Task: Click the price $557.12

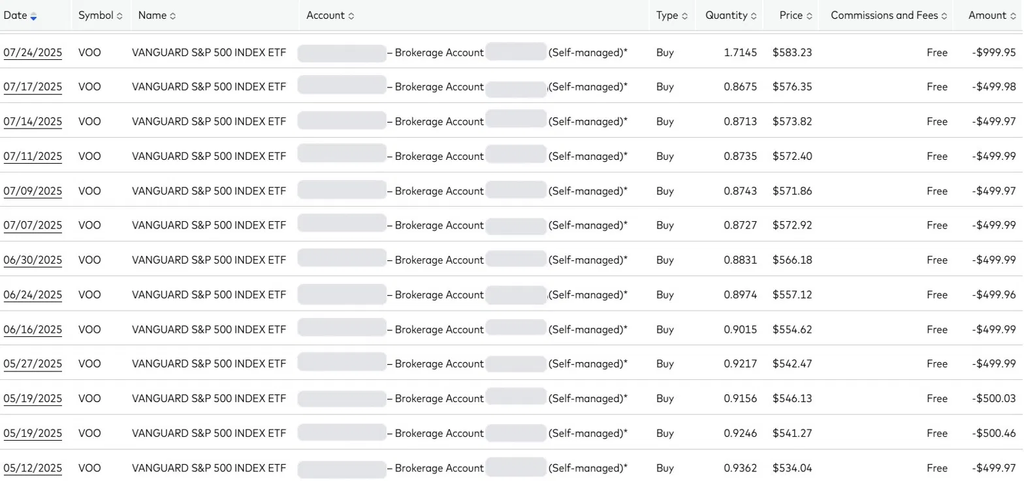Action: pos(792,294)
